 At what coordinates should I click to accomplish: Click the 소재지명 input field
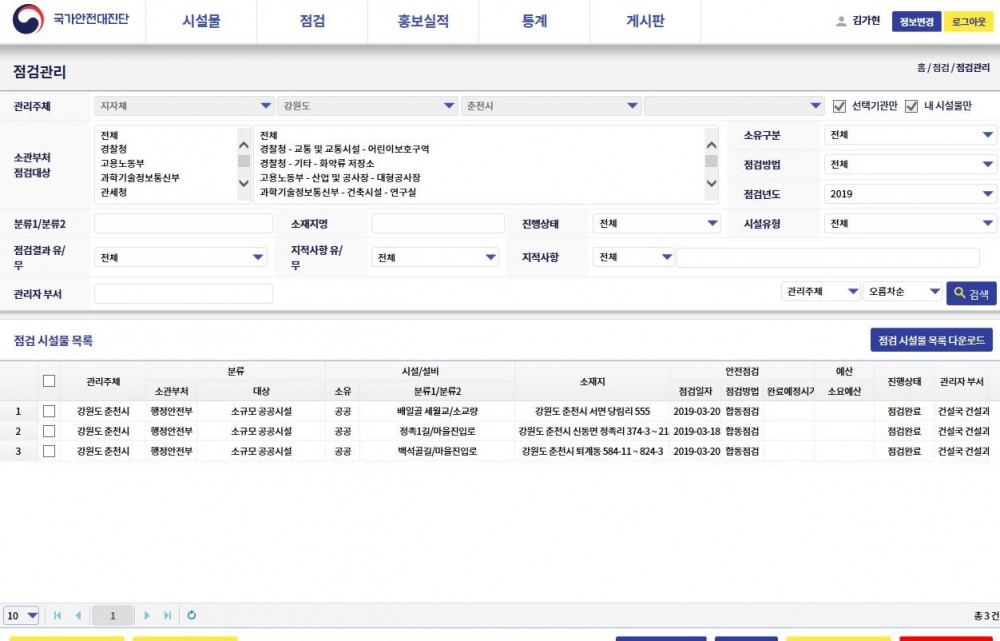coord(438,223)
